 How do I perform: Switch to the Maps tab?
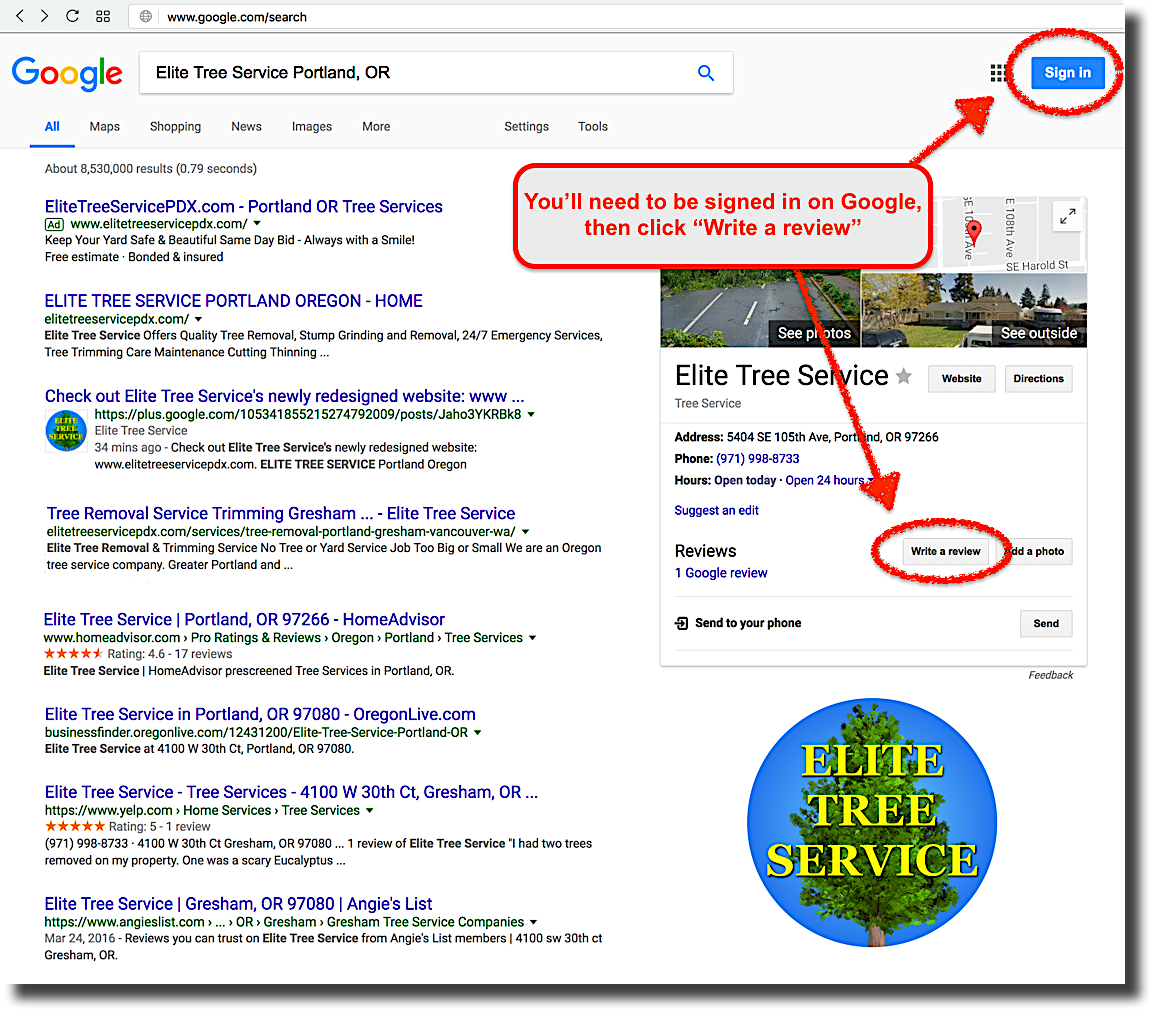[104, 127]
